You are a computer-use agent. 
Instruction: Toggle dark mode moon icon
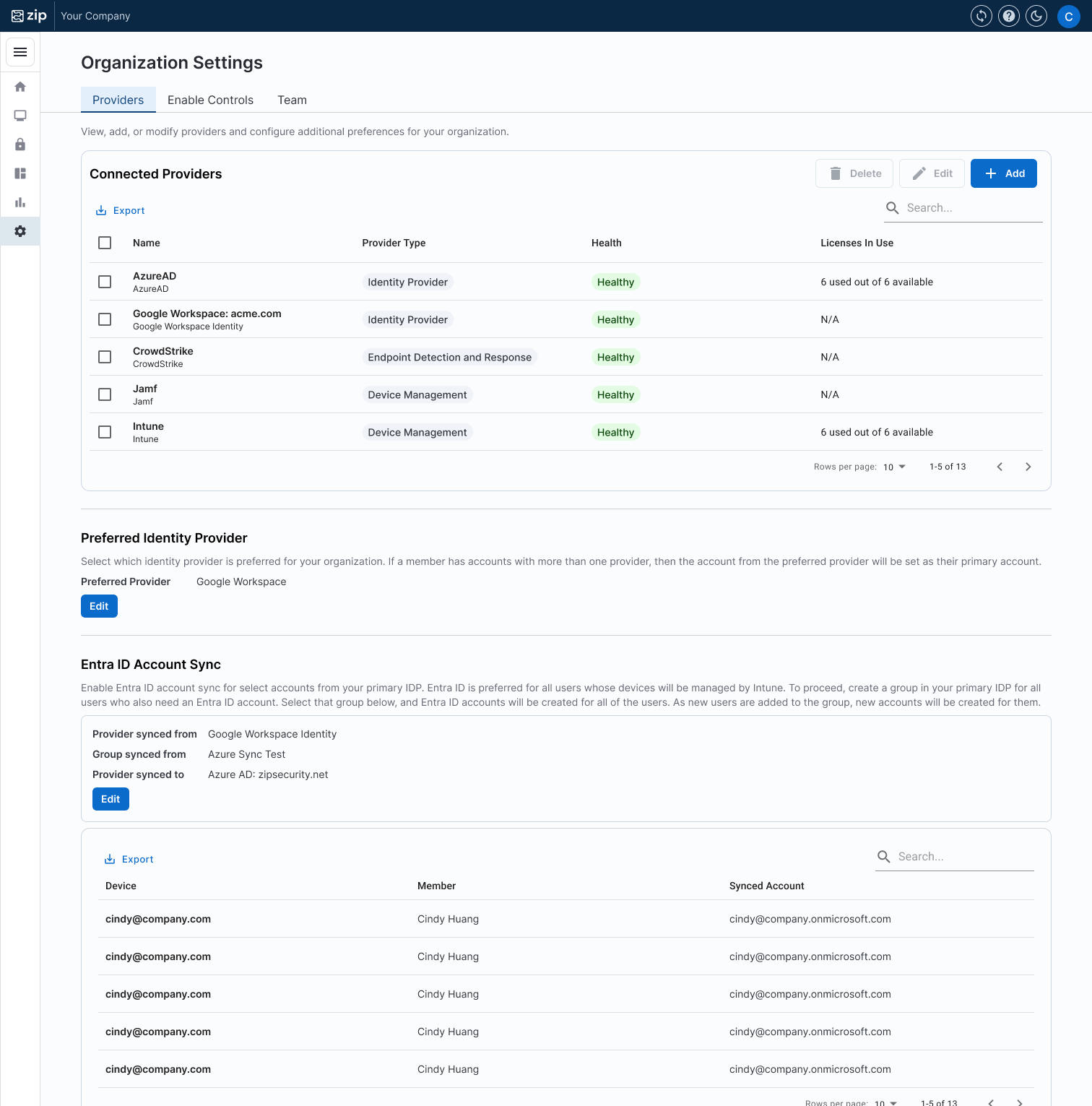click(x=1036, y=16)
